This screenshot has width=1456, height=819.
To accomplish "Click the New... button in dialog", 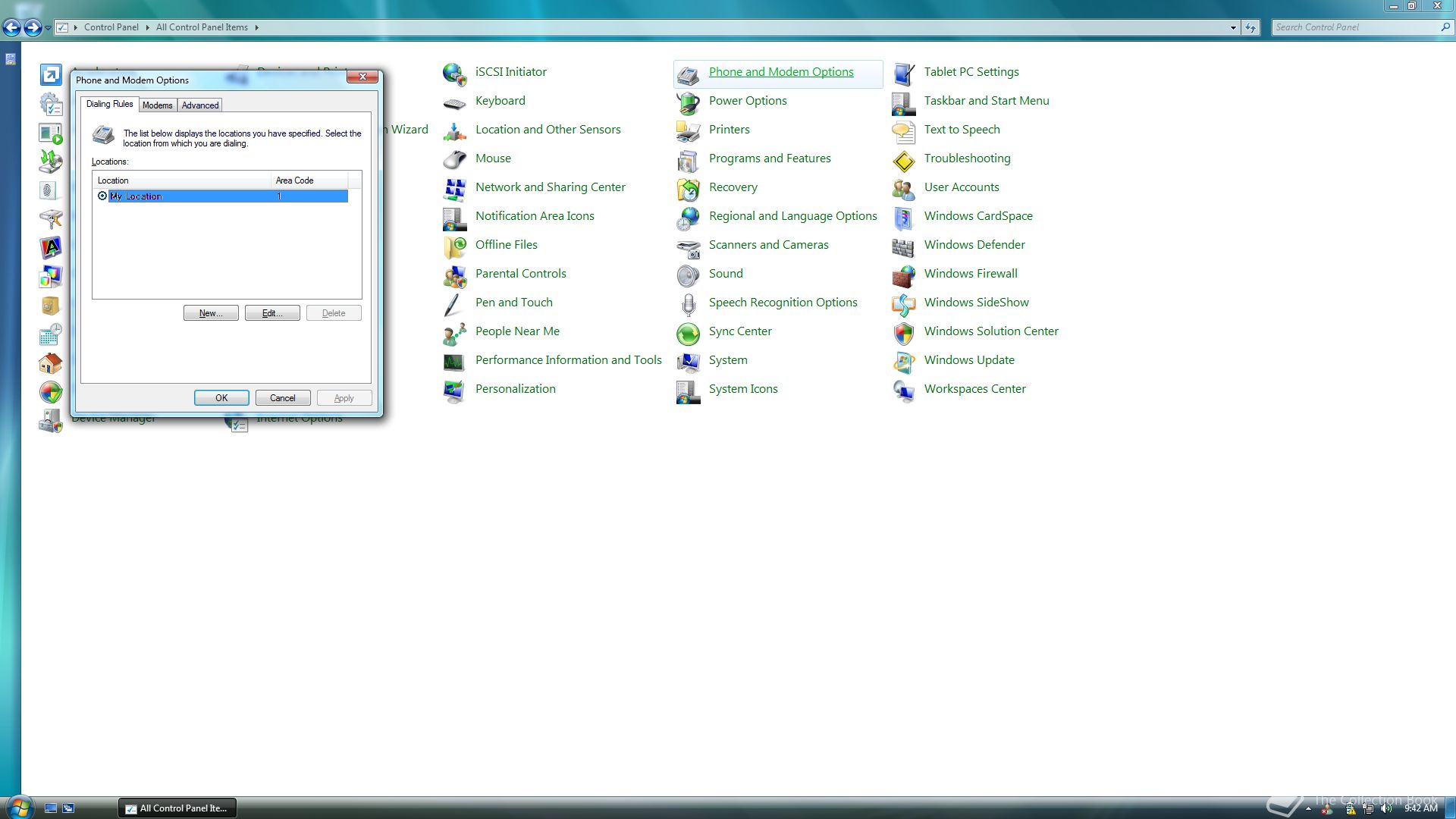I will [211, 313].
